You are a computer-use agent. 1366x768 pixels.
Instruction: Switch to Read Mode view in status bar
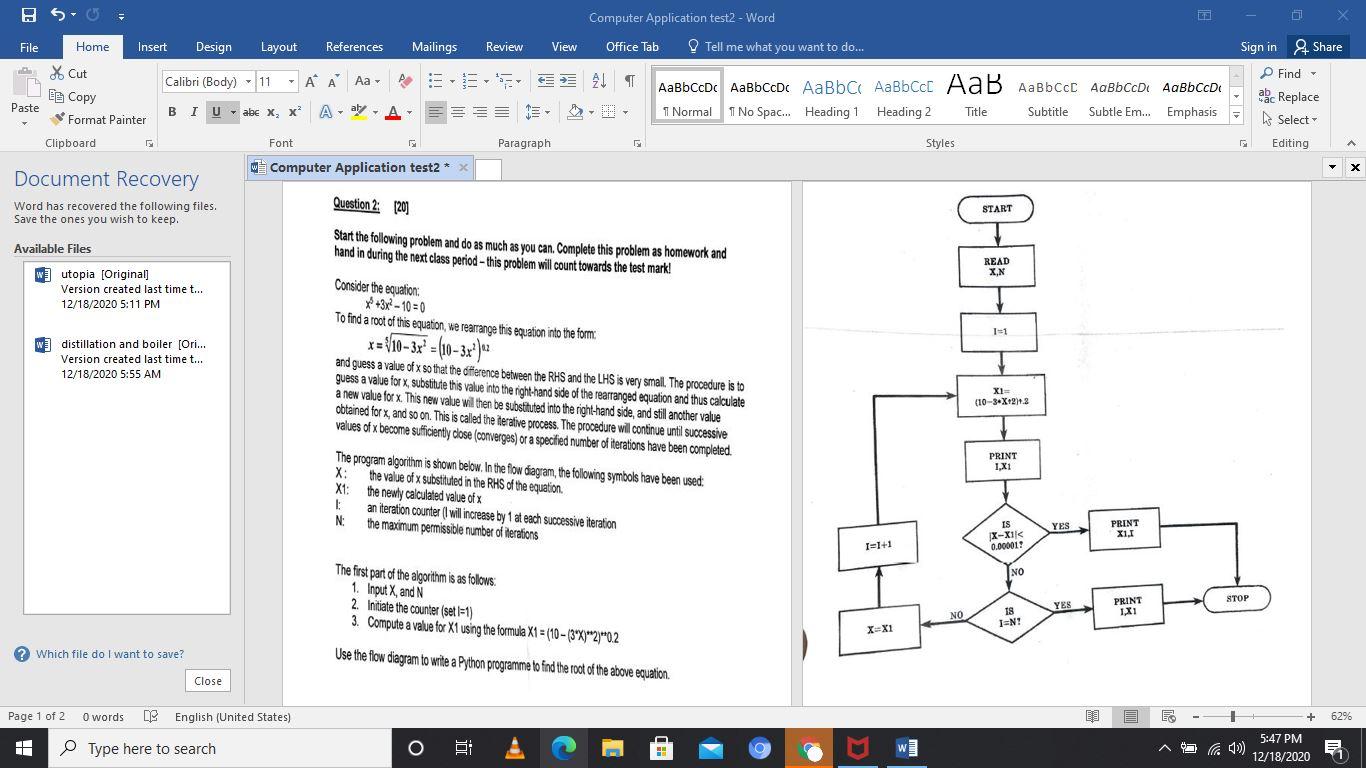click(1091, 716)
